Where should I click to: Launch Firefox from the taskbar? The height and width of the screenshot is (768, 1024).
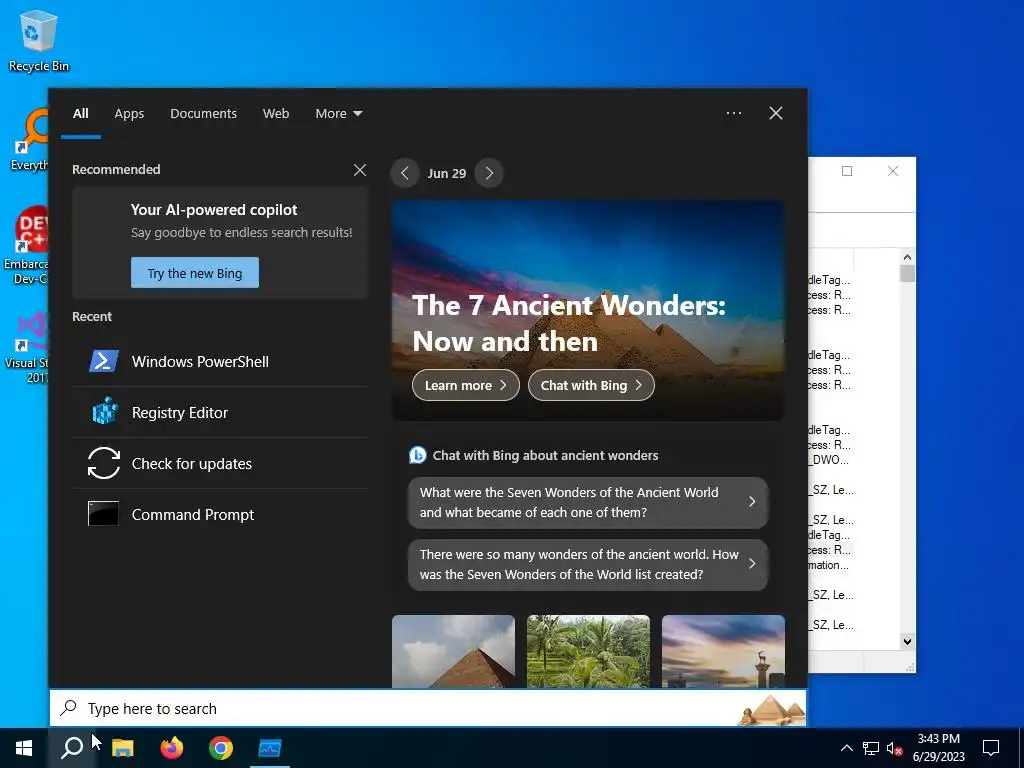[x=172, y=748]
